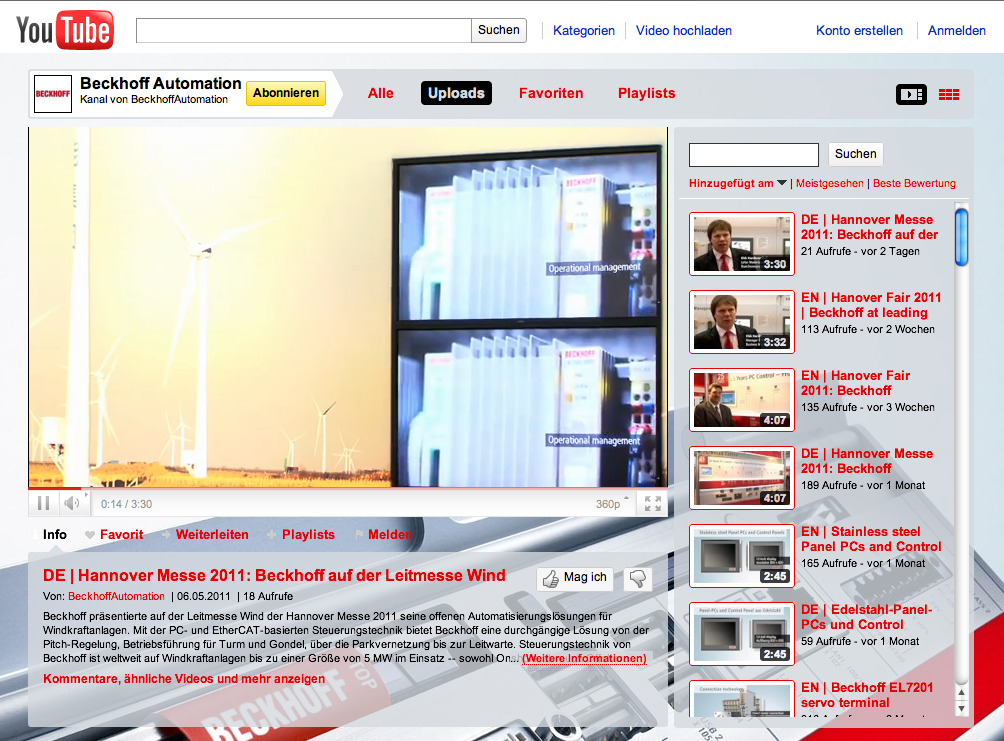Viewport: 1004px width, 741px height.
Task: Focus the channel video search field
Action: click(x=754, y=154)
